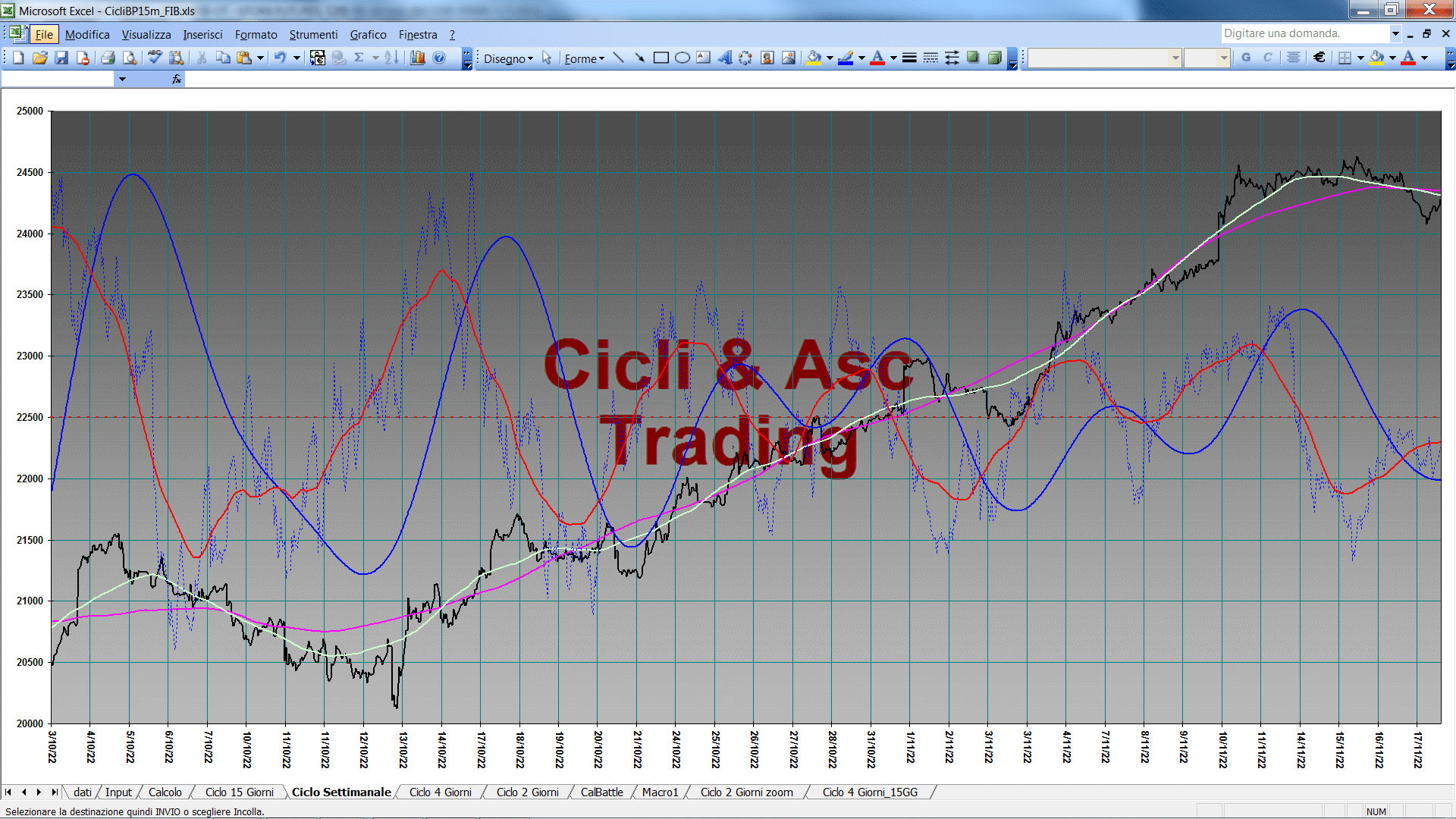The width and height of the screenshot is (1456, 819).
Task: Apply the blue Line Color brush
Action: pyautogui.click(x=846, y=58)
